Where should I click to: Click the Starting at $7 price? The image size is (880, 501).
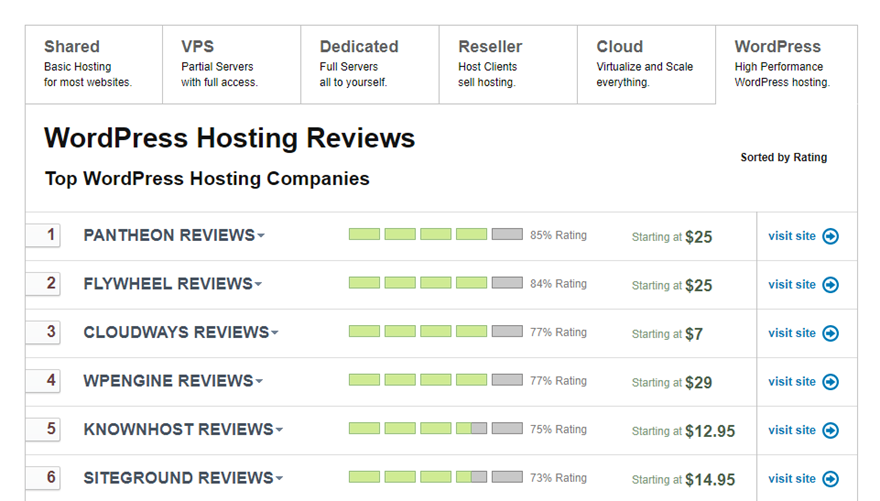[667, 334]
